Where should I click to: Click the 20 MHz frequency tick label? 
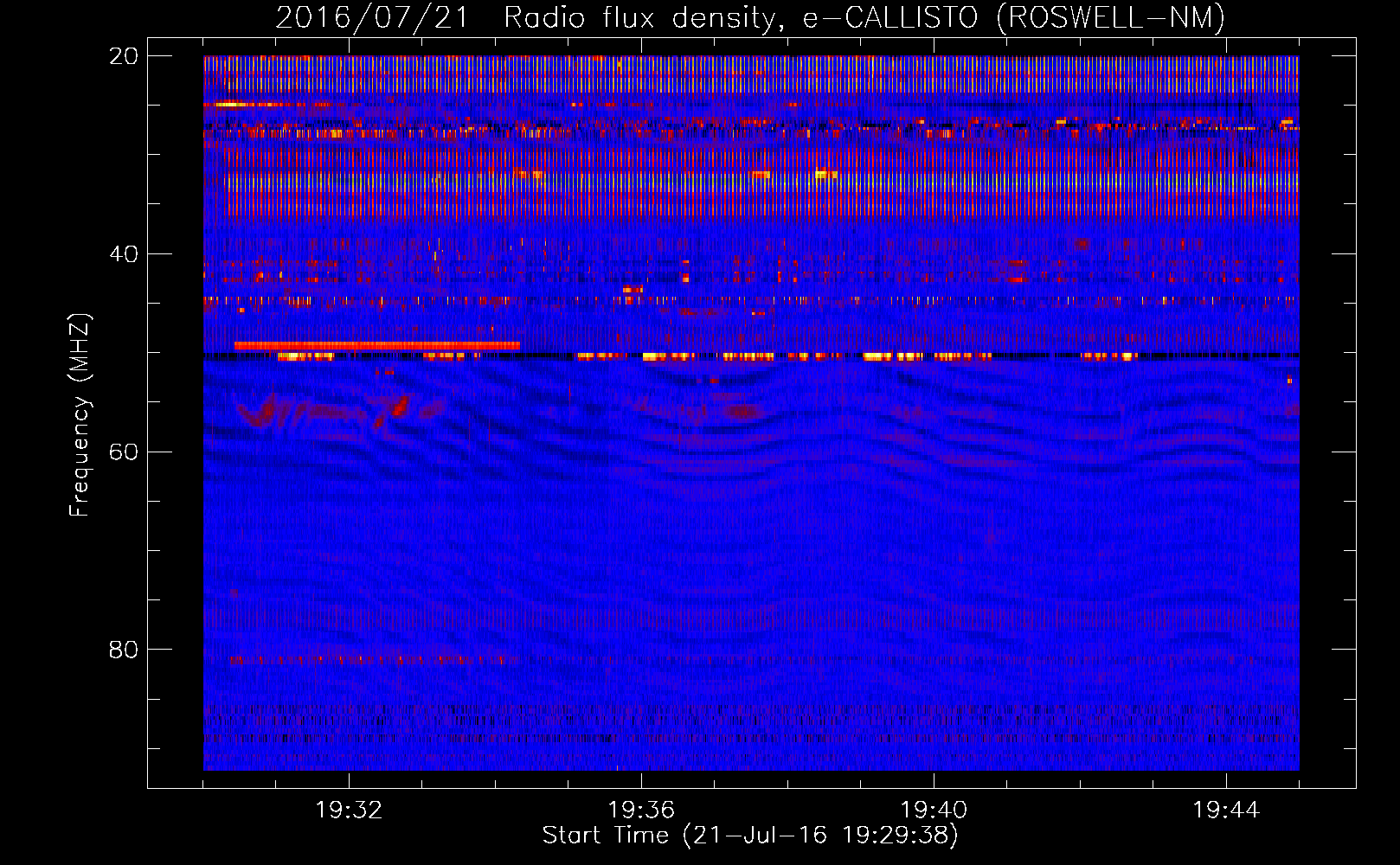point(124,56)
